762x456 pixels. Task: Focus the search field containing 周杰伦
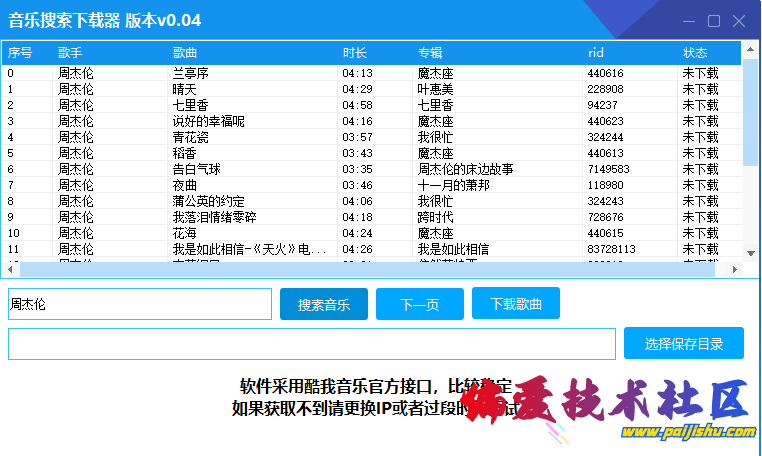pos(139,304)
